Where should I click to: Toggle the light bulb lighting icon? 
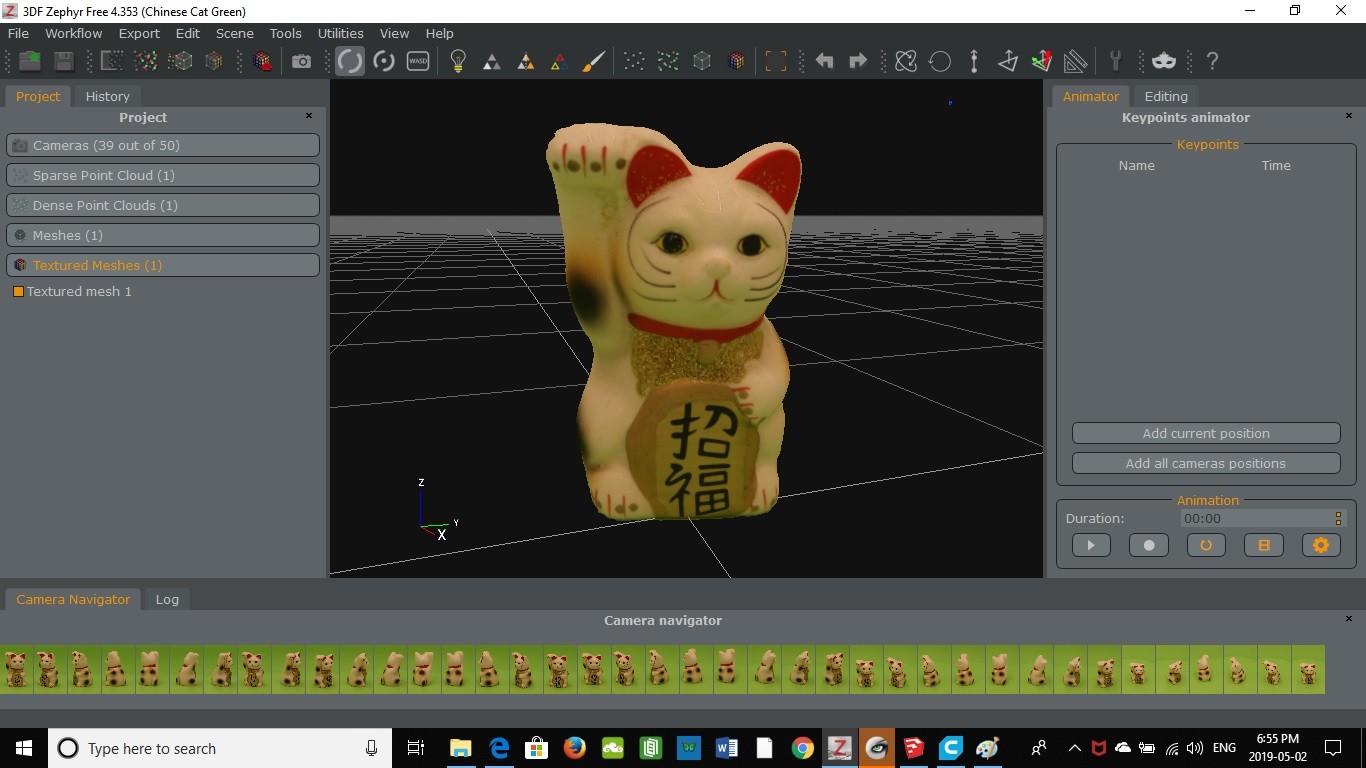pyautogui.click(x=458, y=61)
